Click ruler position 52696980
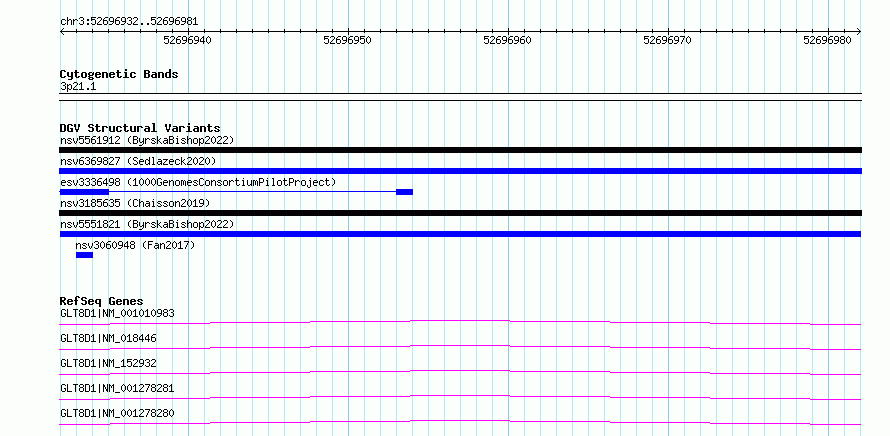Viewport: 890px width, 436px height. 828,40
